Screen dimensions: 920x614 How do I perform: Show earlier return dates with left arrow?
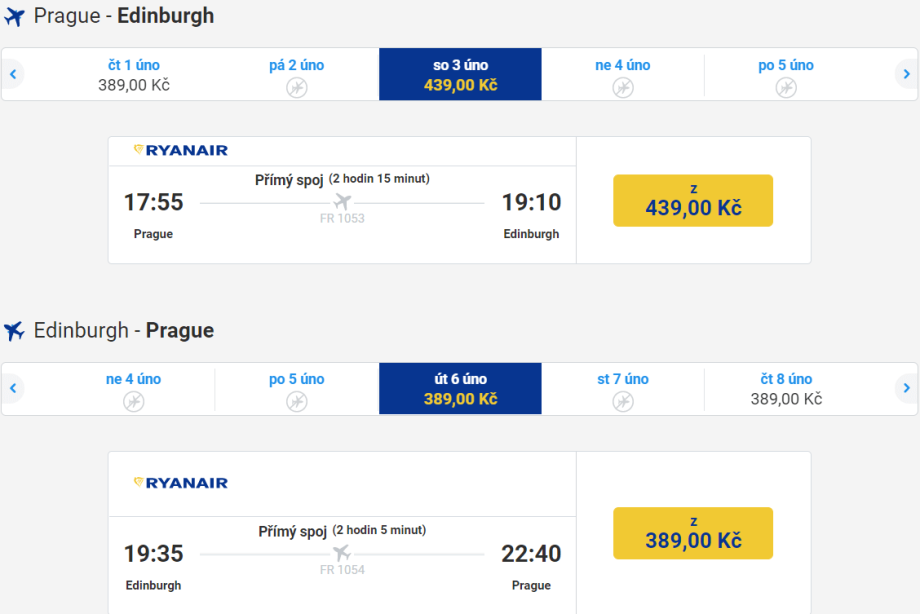point(13,388)
